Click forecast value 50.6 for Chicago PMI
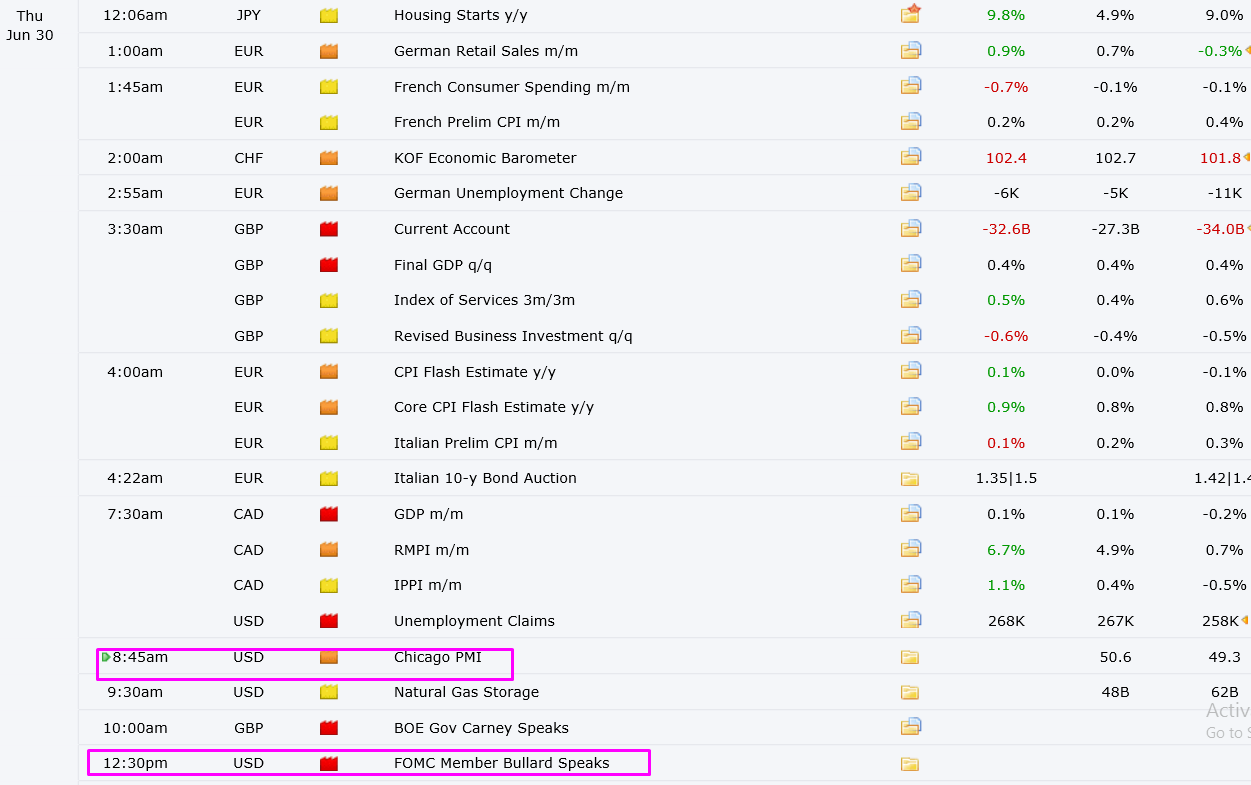This screenshot has width=1251, height=785. (1114, 657)
